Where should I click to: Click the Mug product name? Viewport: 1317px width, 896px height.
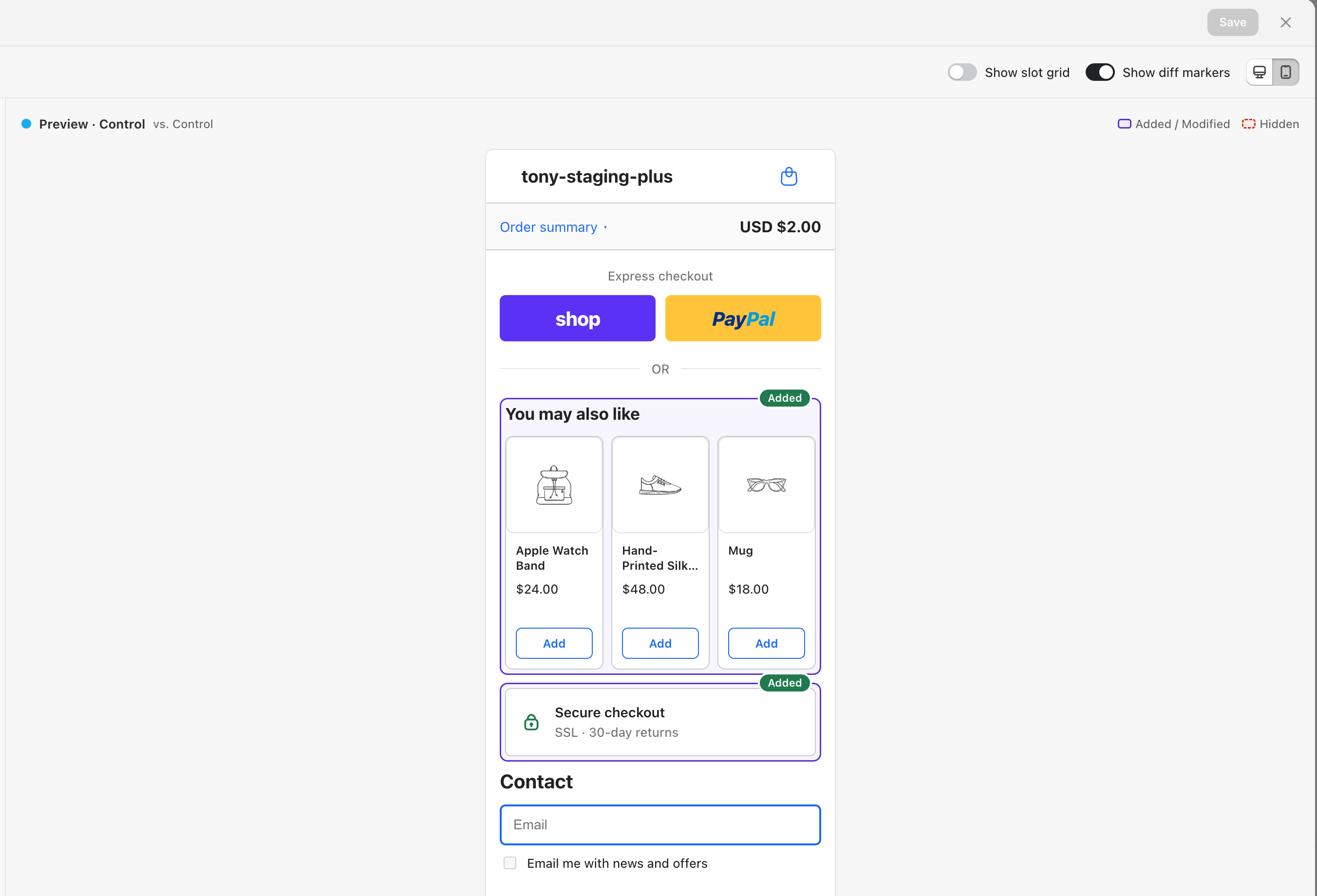[740, 551]
